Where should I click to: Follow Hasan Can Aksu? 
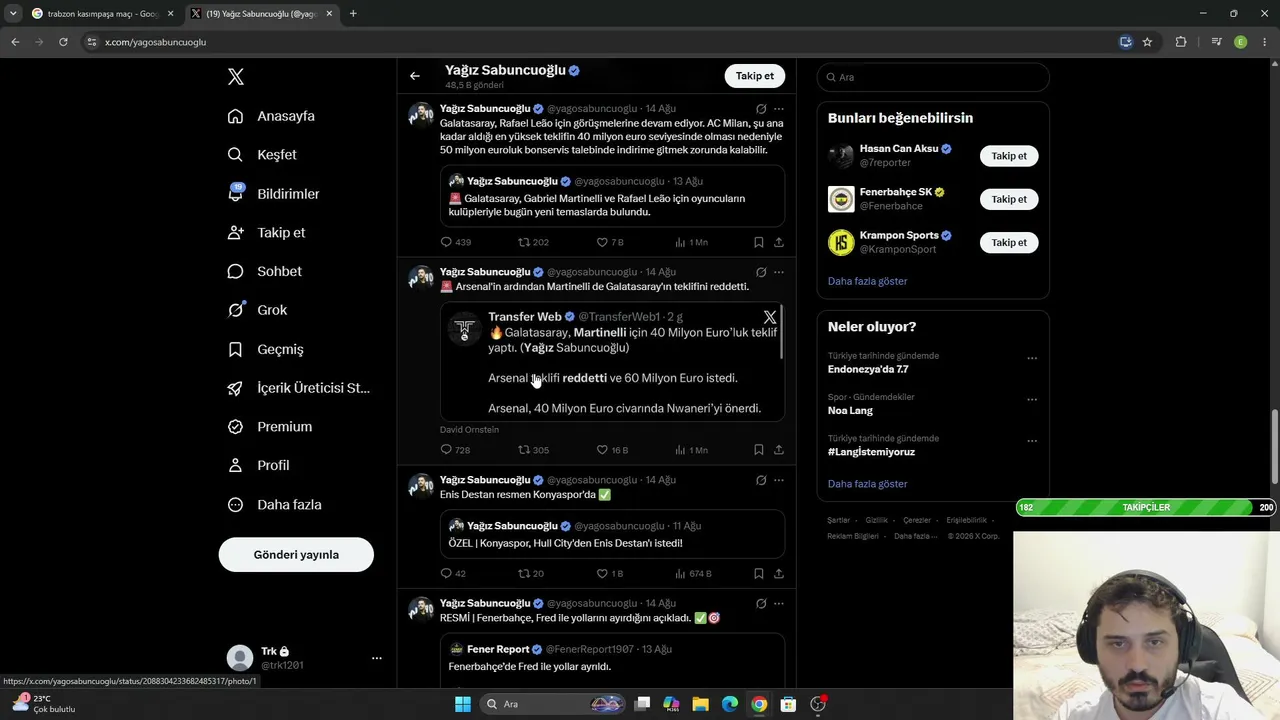click(x=1009, y=156)
